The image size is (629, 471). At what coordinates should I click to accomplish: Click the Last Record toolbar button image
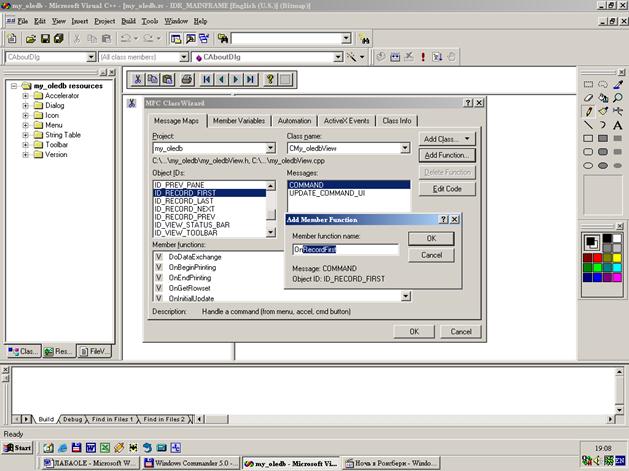250,79
